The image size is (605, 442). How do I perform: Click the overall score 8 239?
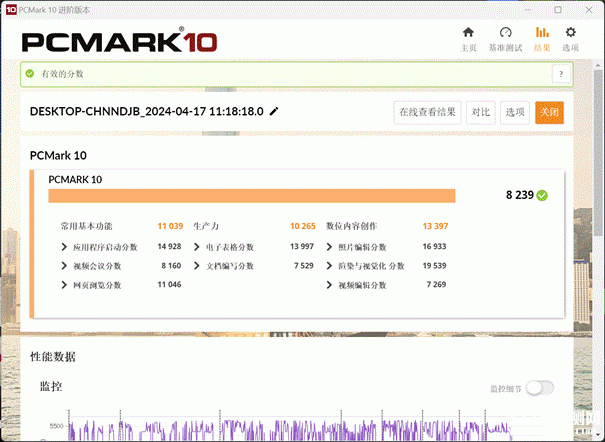click(520, 195)
